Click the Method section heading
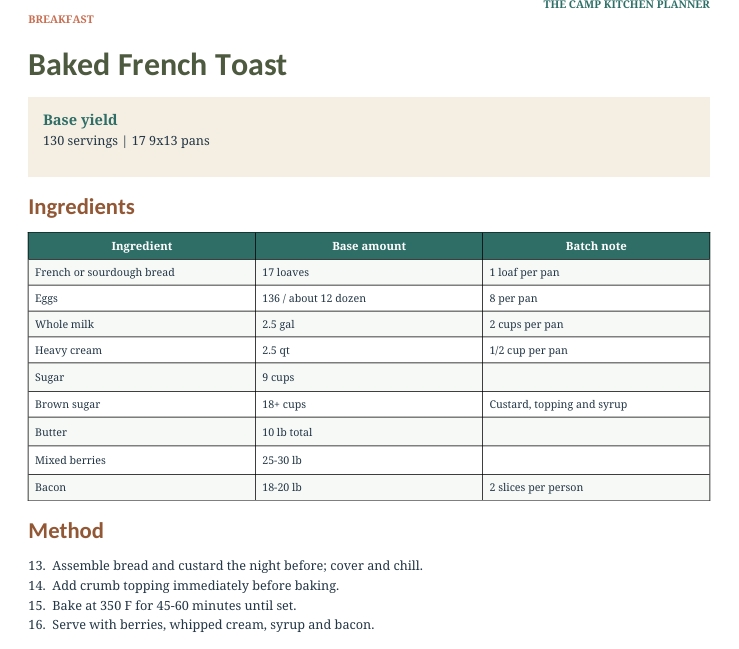Viewport: 739px width, 649px height. click(66, 531)
